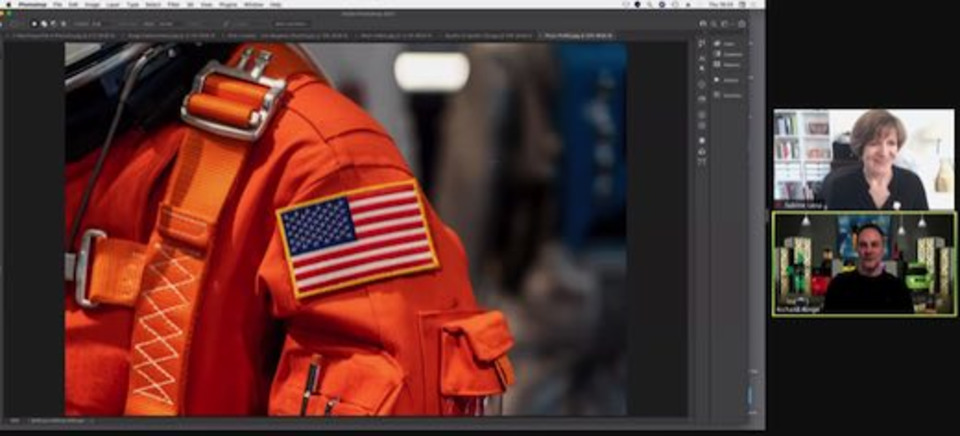Open the Plugins menu
Viewport: 960px width, 436px height.
[228, 4]
